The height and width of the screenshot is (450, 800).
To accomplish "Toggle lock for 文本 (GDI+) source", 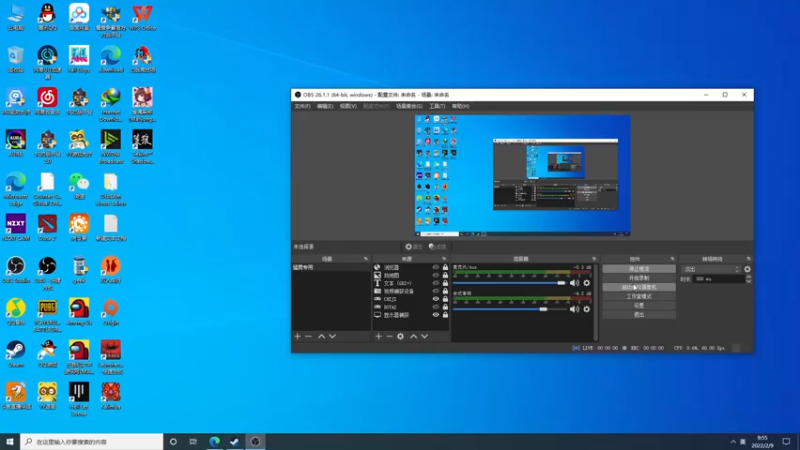I will [x=445, y=283].
